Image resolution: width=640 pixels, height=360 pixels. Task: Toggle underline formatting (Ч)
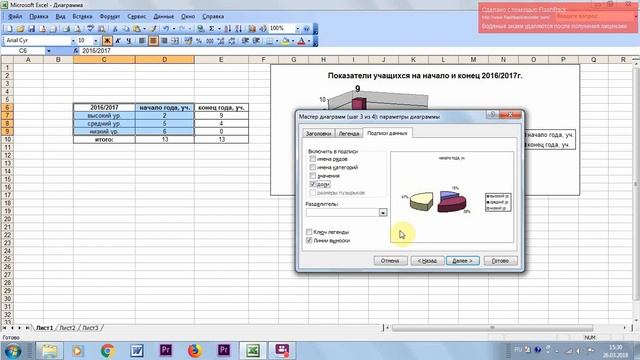(129, 41)
